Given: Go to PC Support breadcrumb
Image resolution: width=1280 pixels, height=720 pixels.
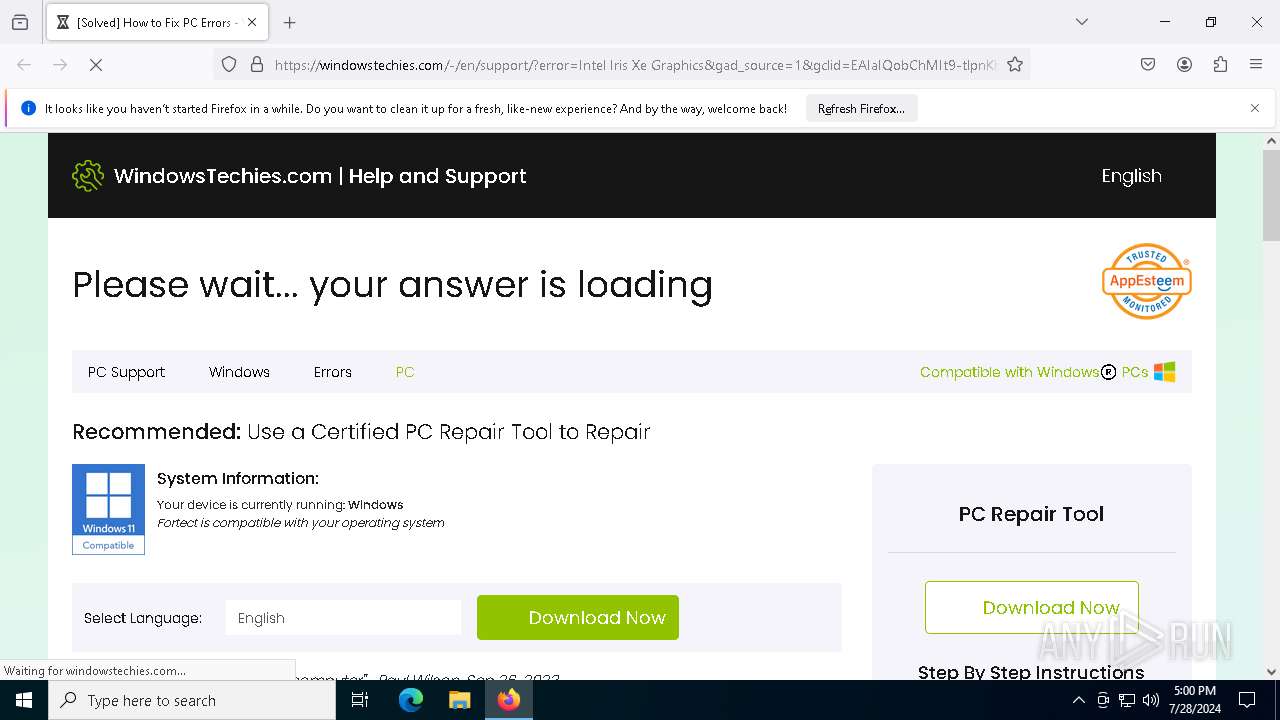Looking at the screenshot, I should (126, 372).
